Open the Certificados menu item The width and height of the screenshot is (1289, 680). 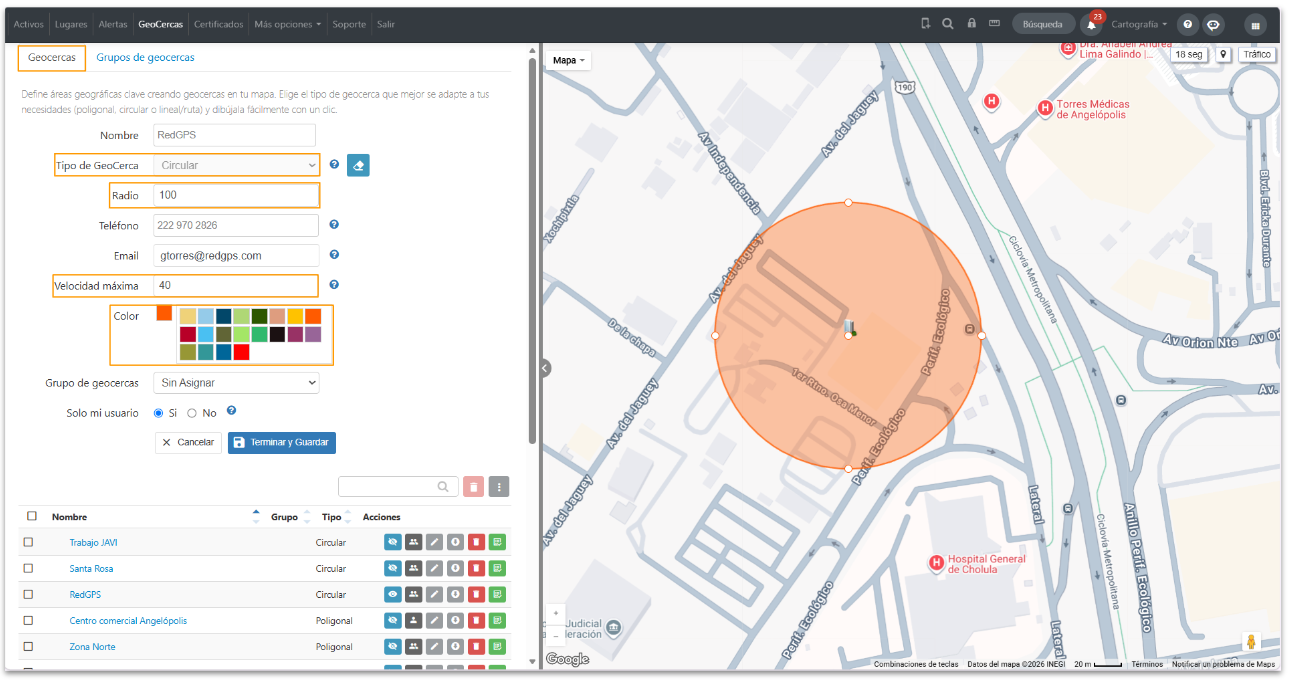218,24
